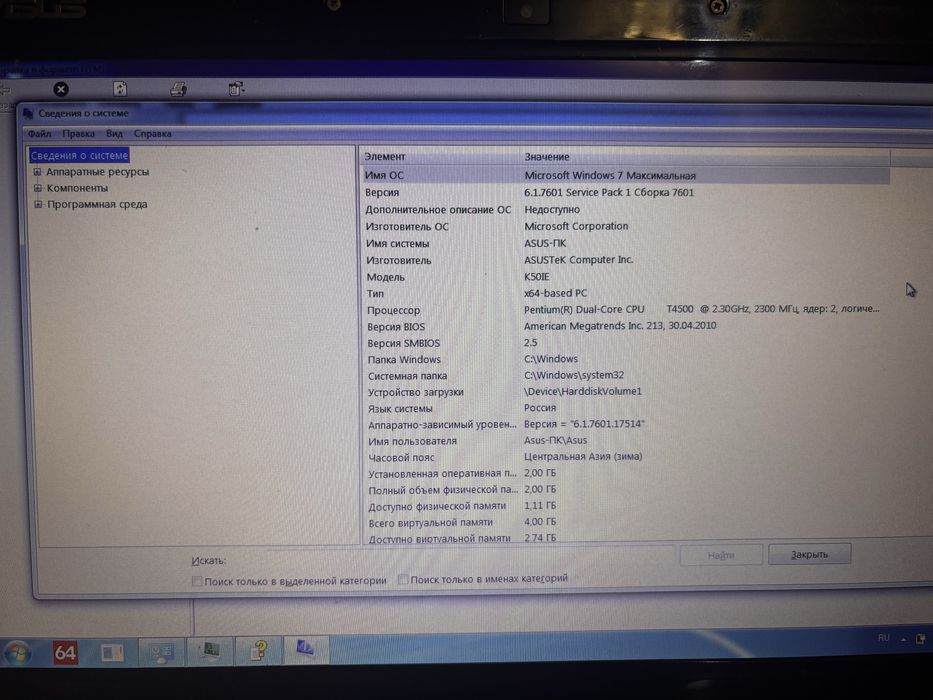Enable Поиск только в выделенной категории checkbox

(197, 581)
